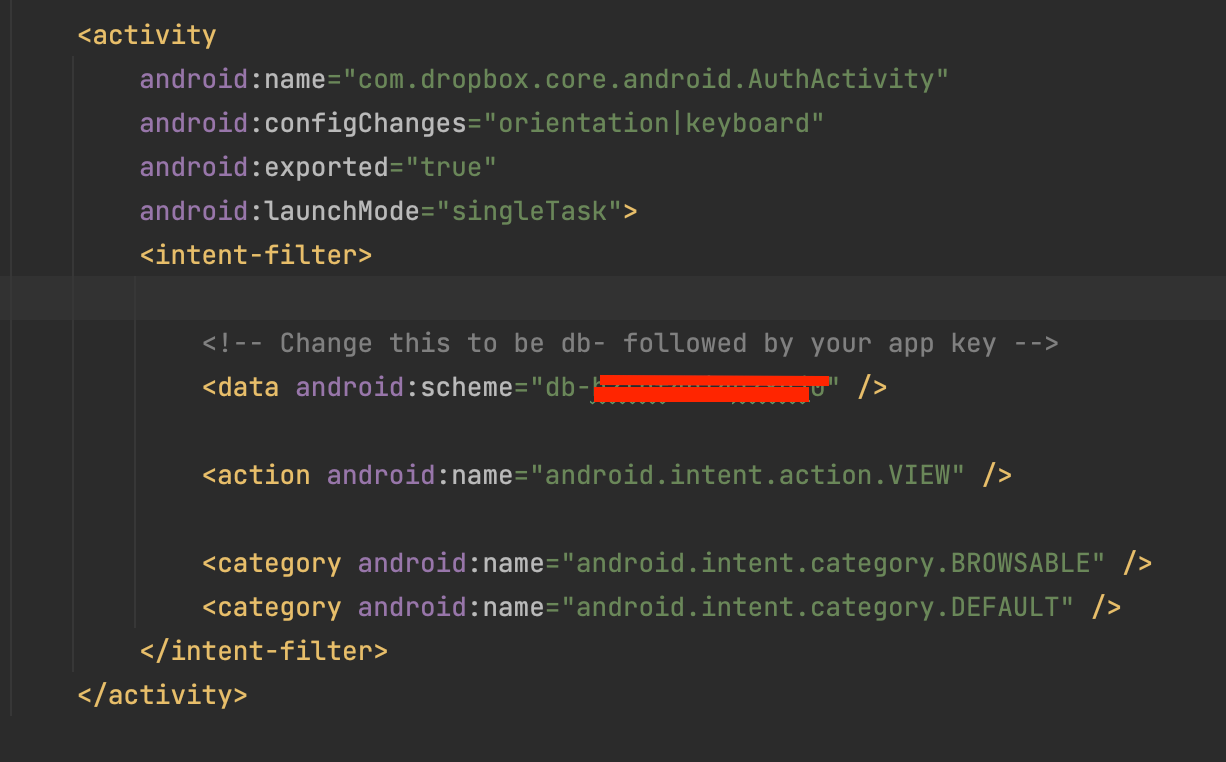
Task: Click the redacted db- scheme value
Action: click(x=710, y=387)
